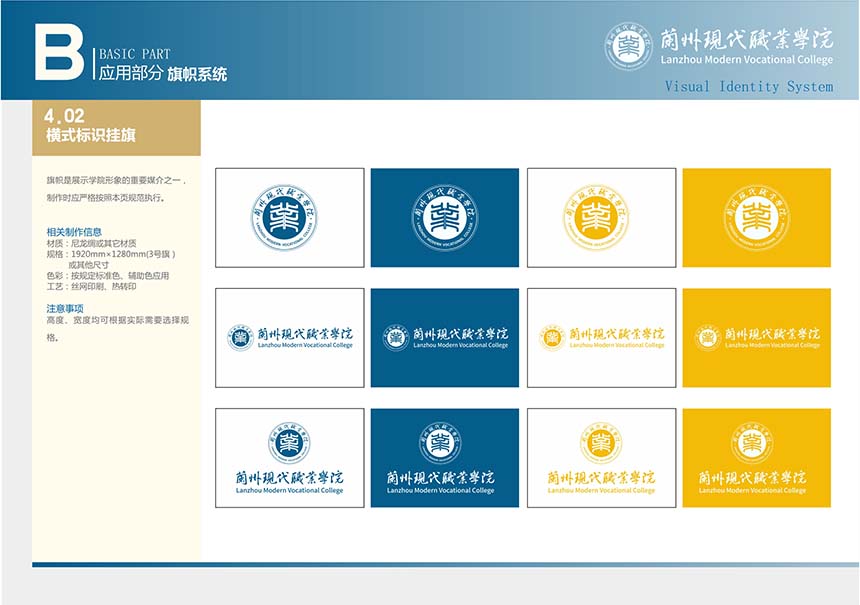The image size is (860, 605).
Task: Choose the yellow stacked seal-and-name flag on white
Action: click(x=601, y=458)
